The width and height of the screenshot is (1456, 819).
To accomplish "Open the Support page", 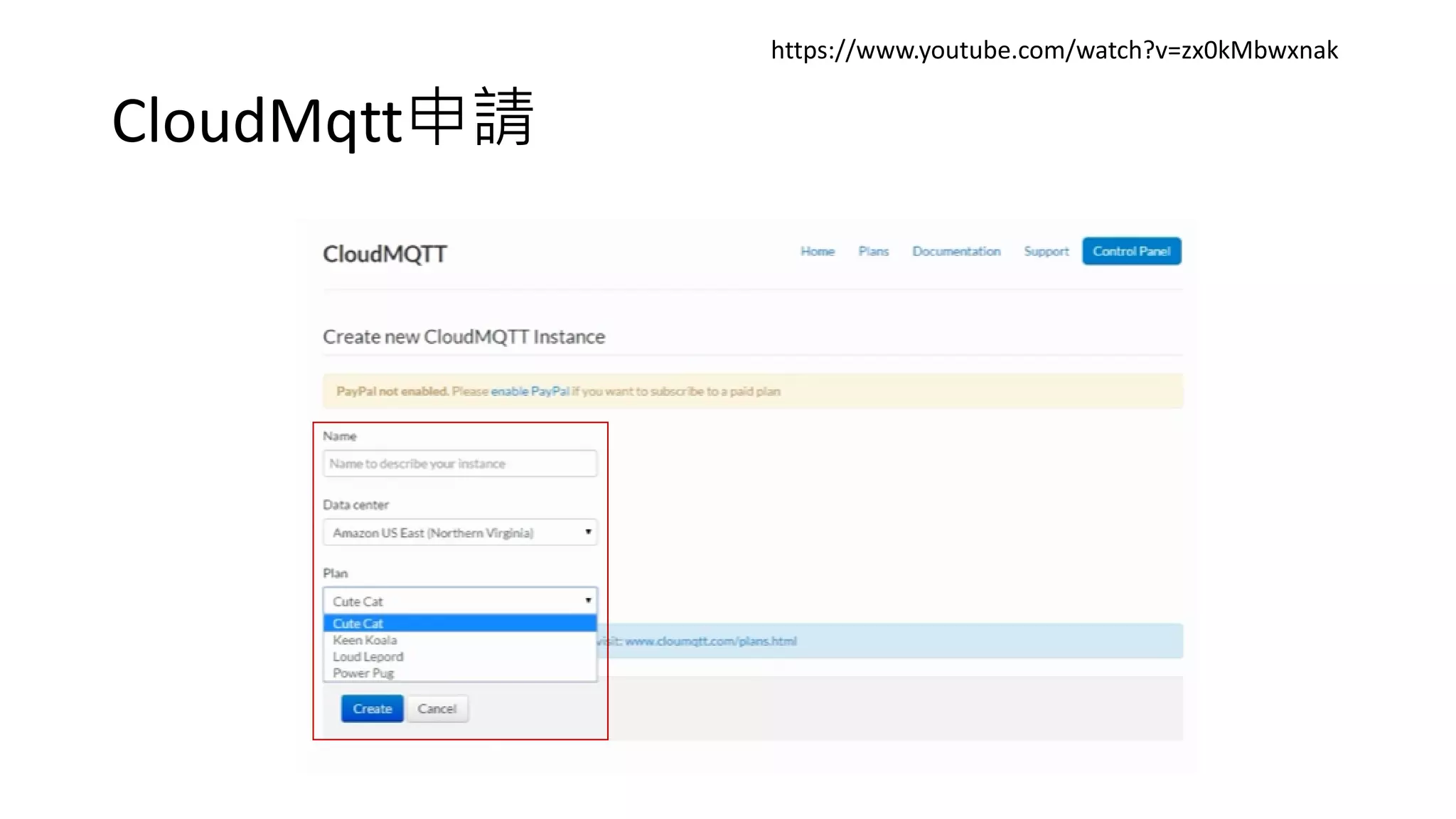I will click(x=1046, y=252).
